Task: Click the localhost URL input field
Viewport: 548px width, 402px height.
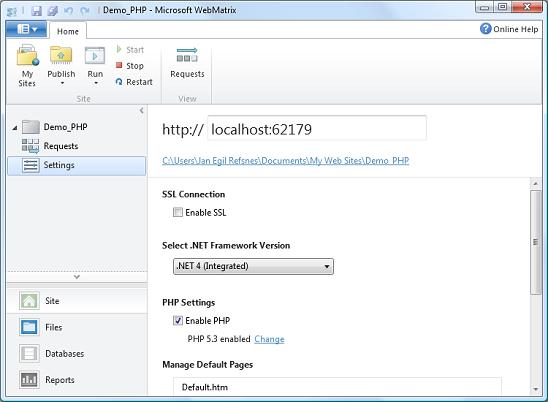Action: [x=317, y=128]
